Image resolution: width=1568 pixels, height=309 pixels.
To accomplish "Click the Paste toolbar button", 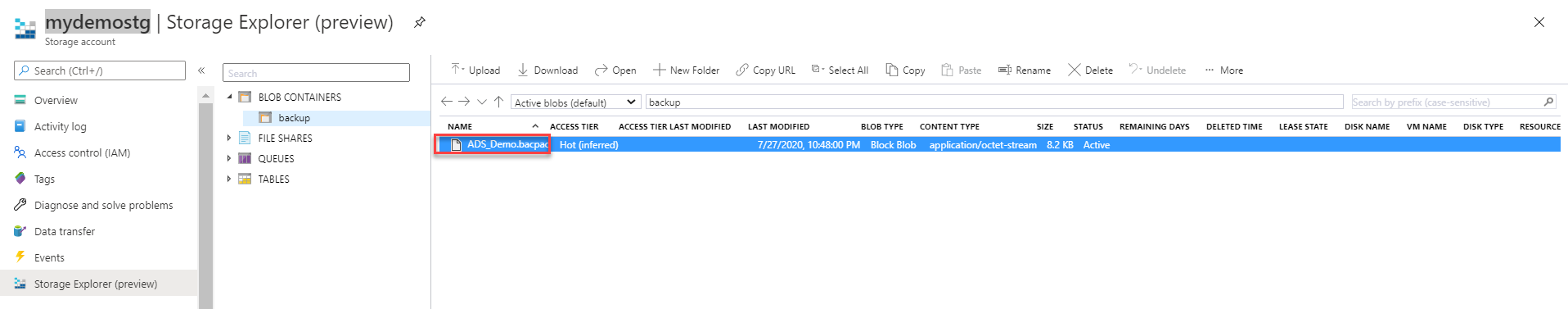I will click(x=962, y=70).
